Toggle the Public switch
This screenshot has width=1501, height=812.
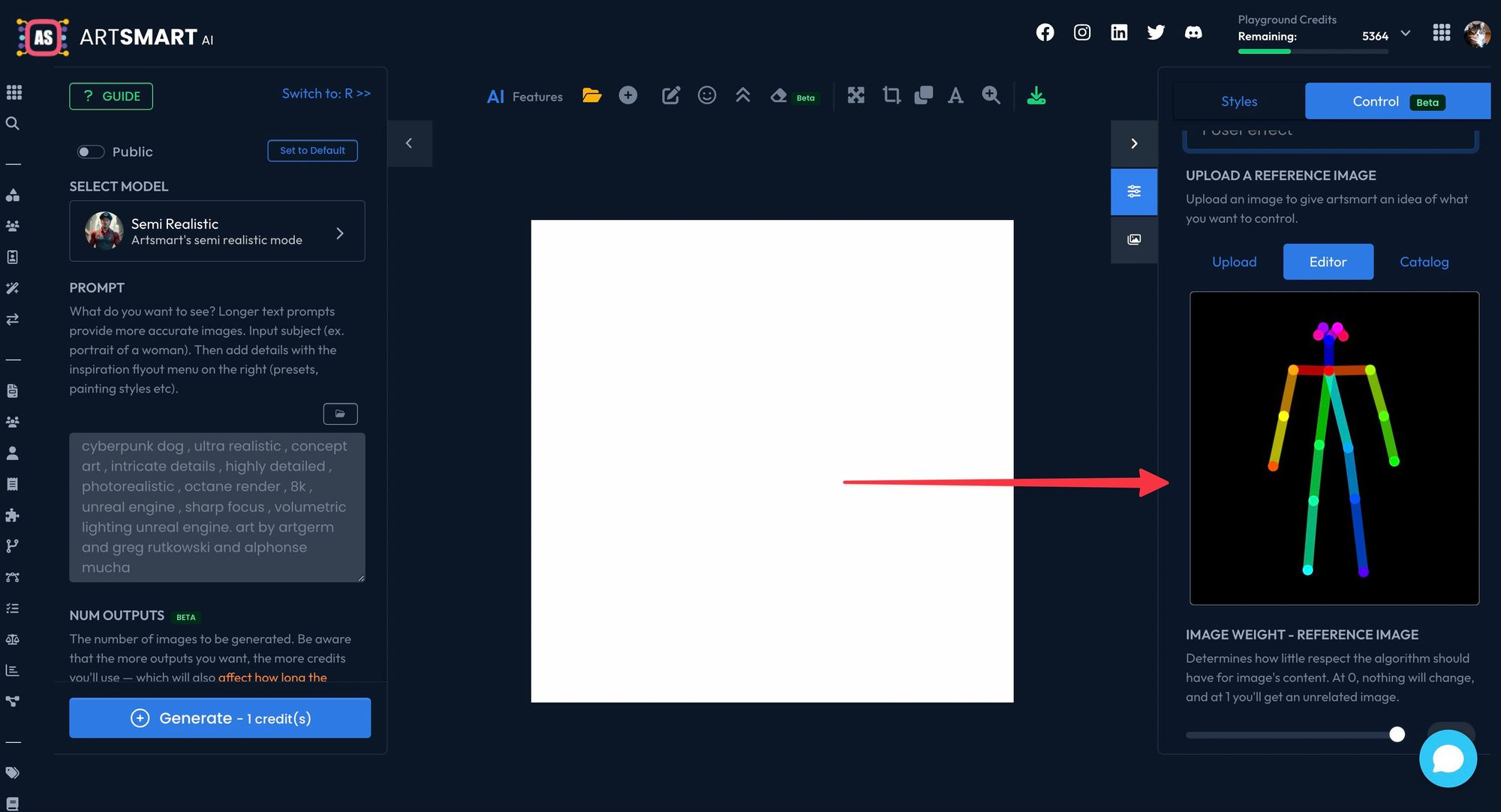pyautogui.click(x=91, y=152)
